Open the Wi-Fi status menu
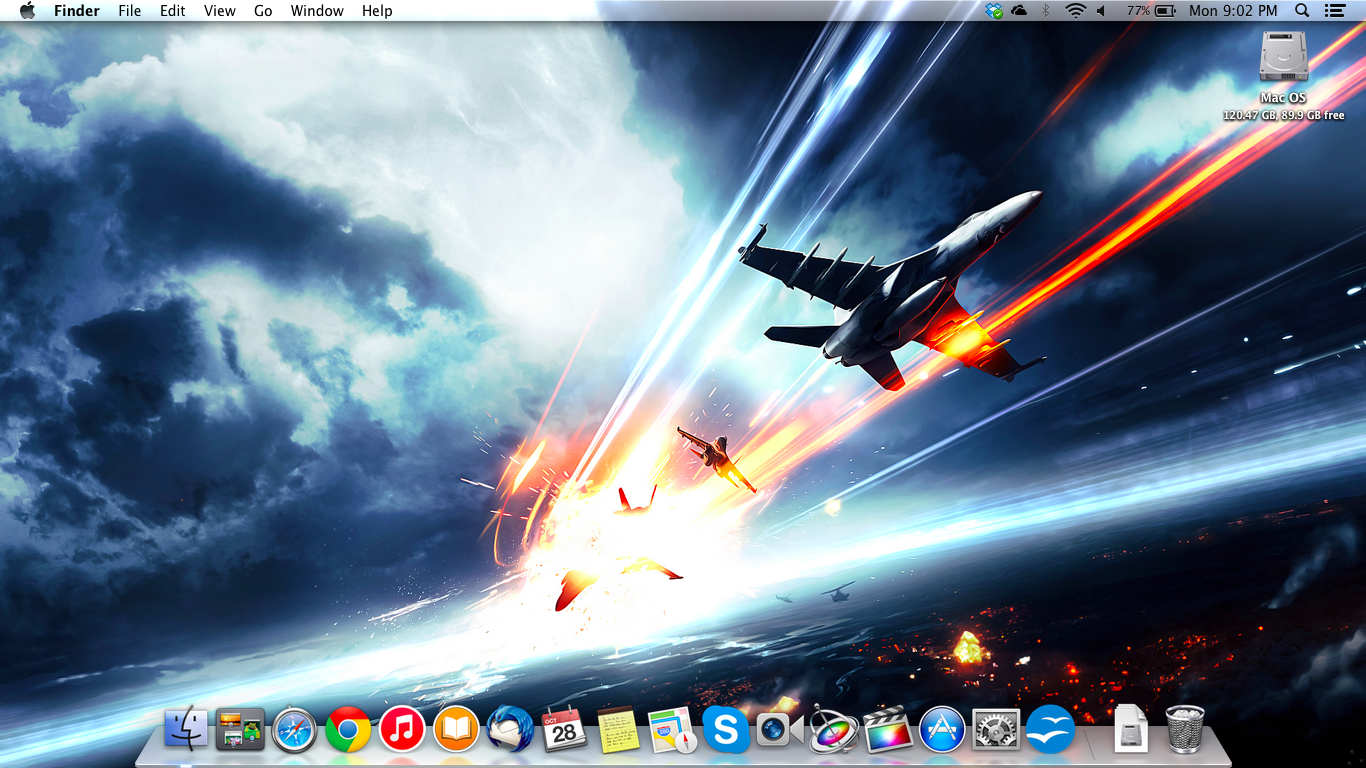This screenshot has height=768, width=1366. (x=1075, y=11)
